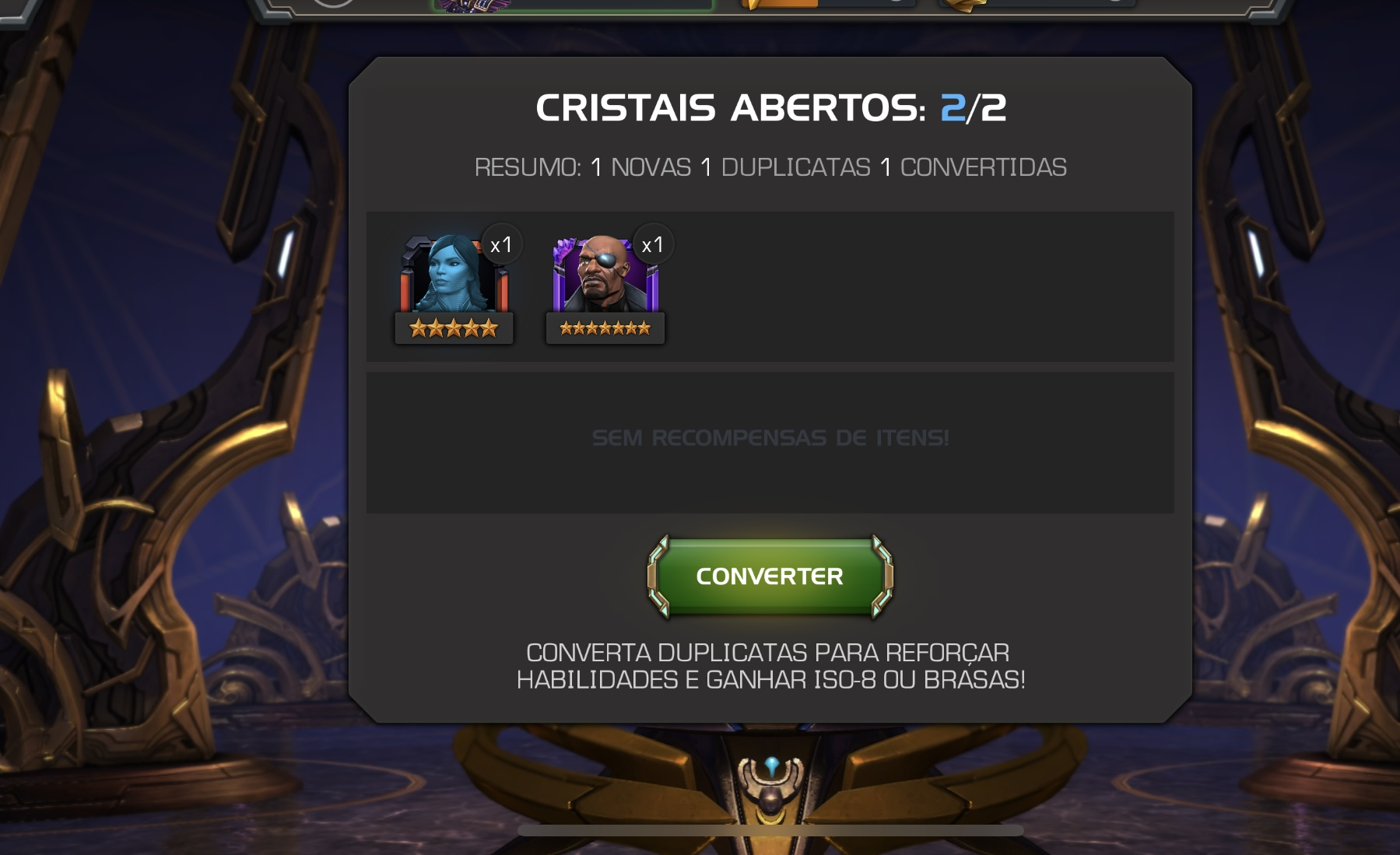Open the summoner profile bar at top

pyautogui.click(x=573, y=5)
